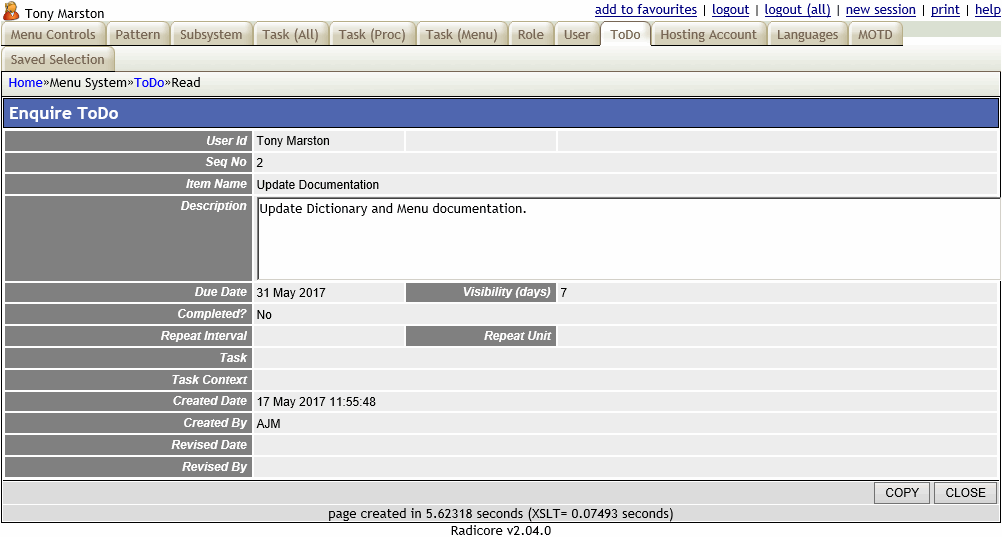Open the Role tab
This screenshot has width=1002, height=537.
(x=531, y=35)
